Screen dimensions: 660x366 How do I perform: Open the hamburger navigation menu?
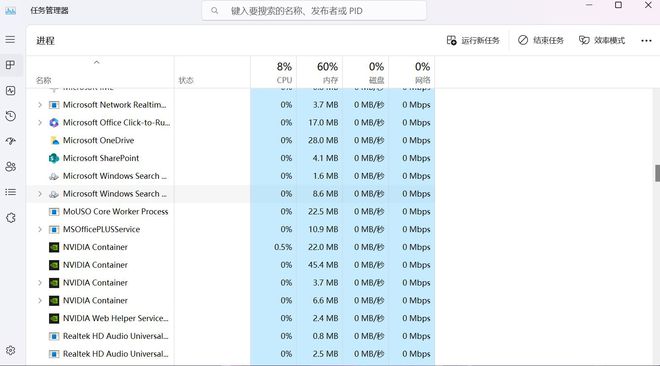point(11,40)
